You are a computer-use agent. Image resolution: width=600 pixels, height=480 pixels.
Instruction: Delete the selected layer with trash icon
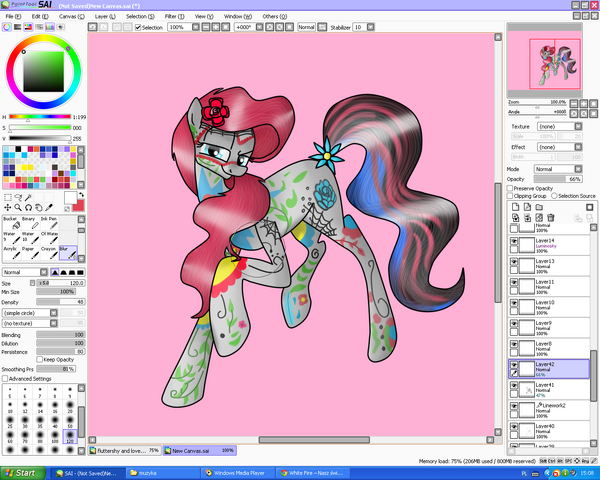click(x=551, y=218)
